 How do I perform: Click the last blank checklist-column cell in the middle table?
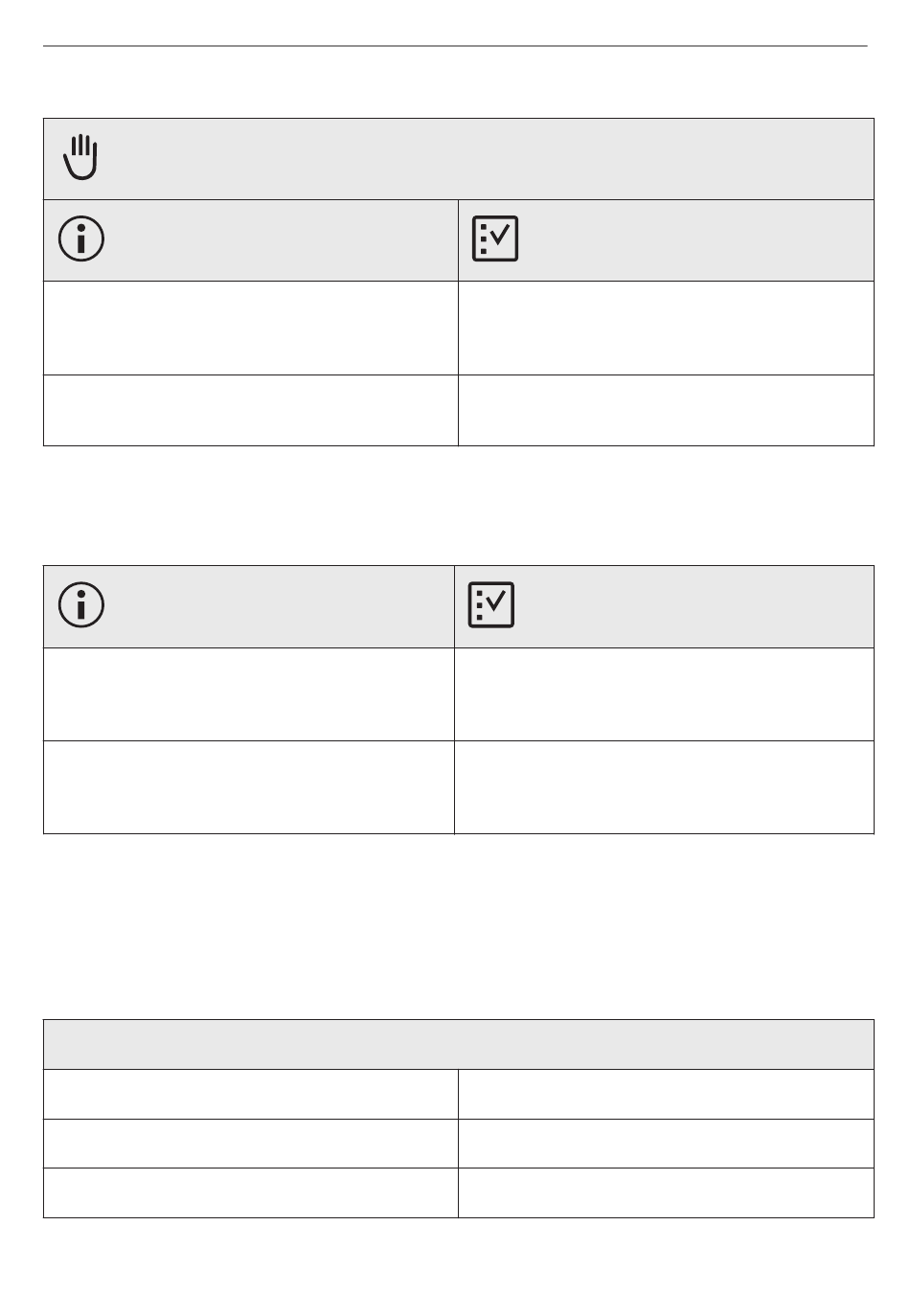(x=665, y=787)
